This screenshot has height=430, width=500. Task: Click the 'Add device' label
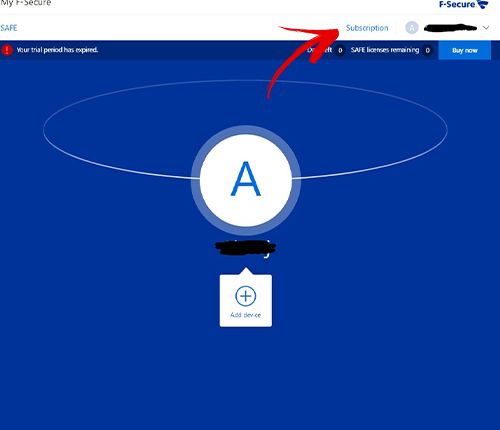pyautogui.click(x=246, y=315)
